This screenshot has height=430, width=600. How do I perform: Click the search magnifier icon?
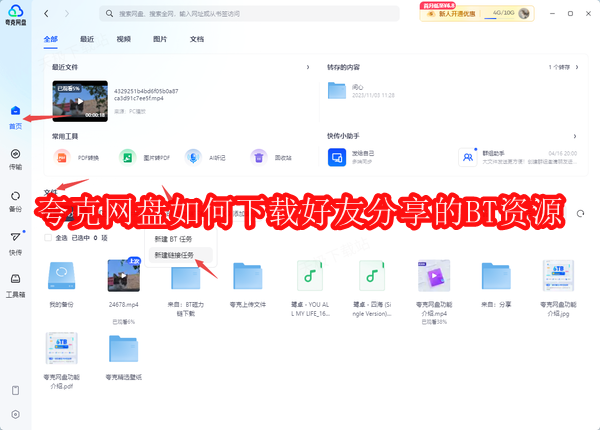pos(109,14)
